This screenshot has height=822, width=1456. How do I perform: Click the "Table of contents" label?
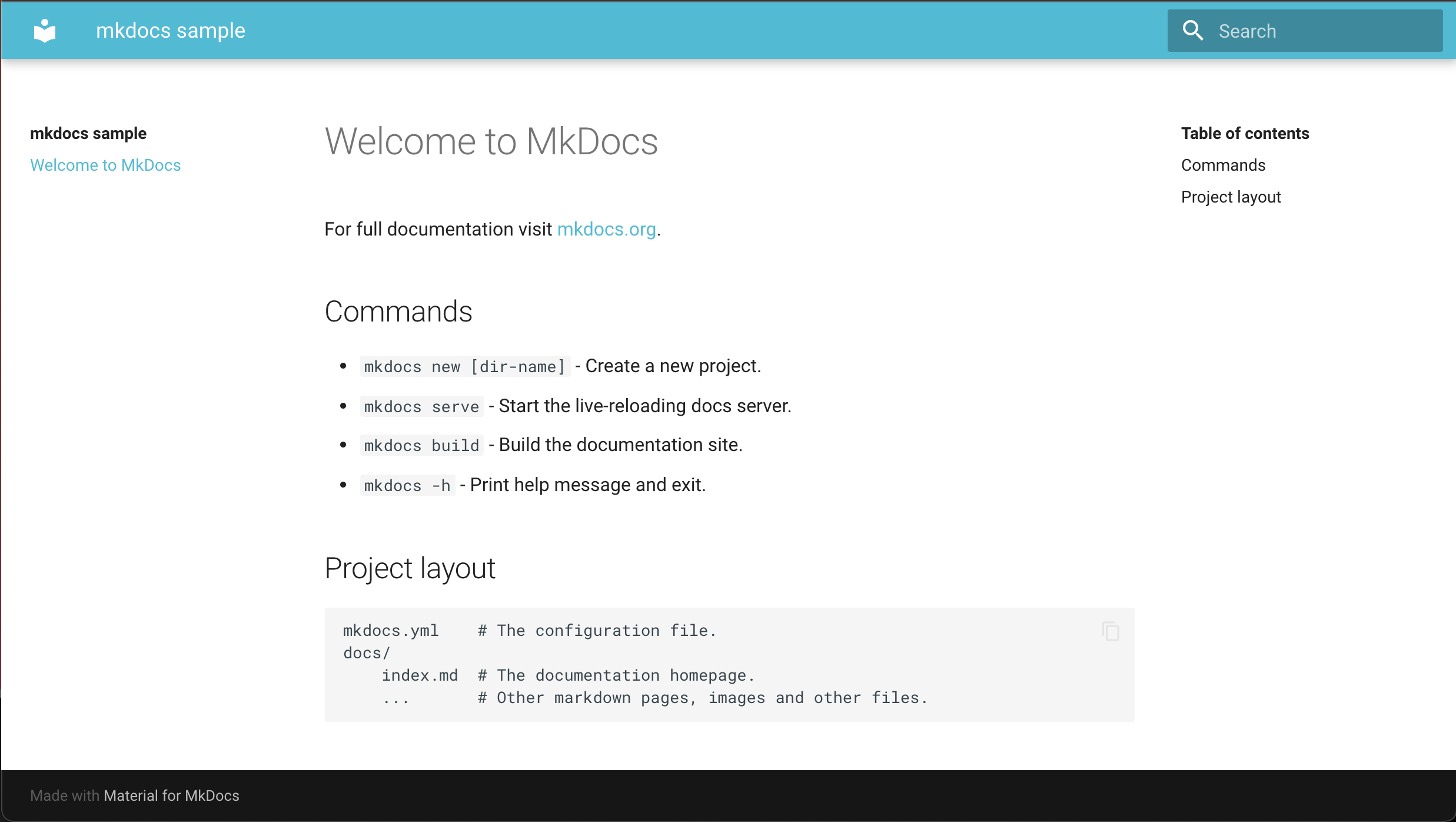1245,133
